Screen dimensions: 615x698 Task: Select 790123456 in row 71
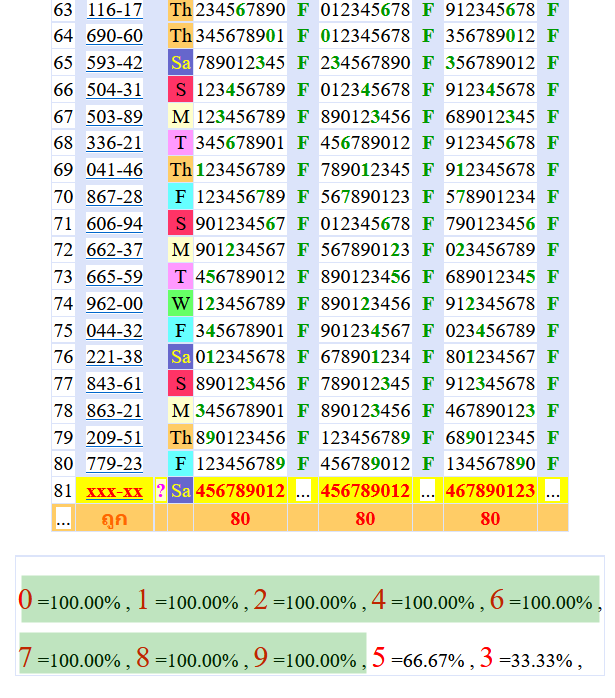[x=490, y=223]
